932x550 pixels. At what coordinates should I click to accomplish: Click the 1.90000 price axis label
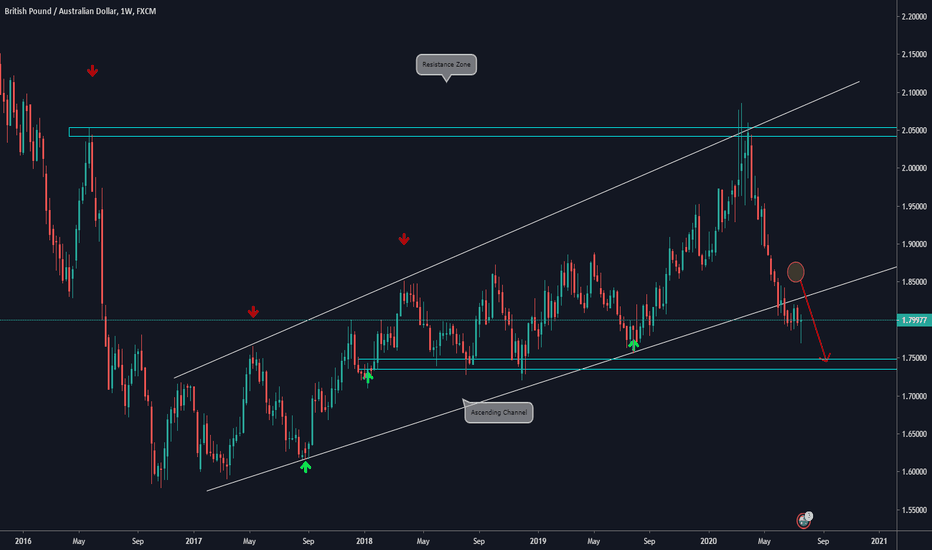[915, 244]
